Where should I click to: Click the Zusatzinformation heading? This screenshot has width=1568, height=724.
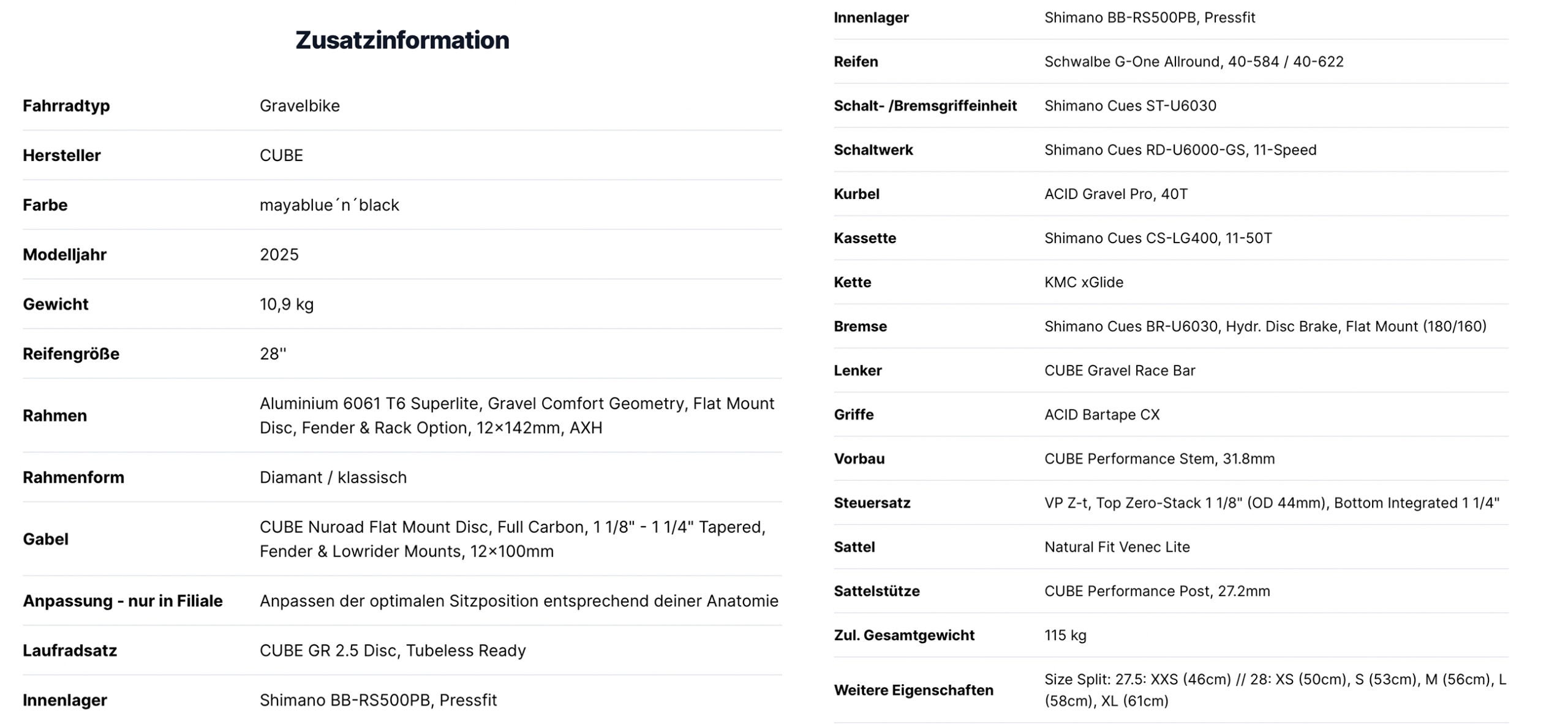click(x=402, y=40)
